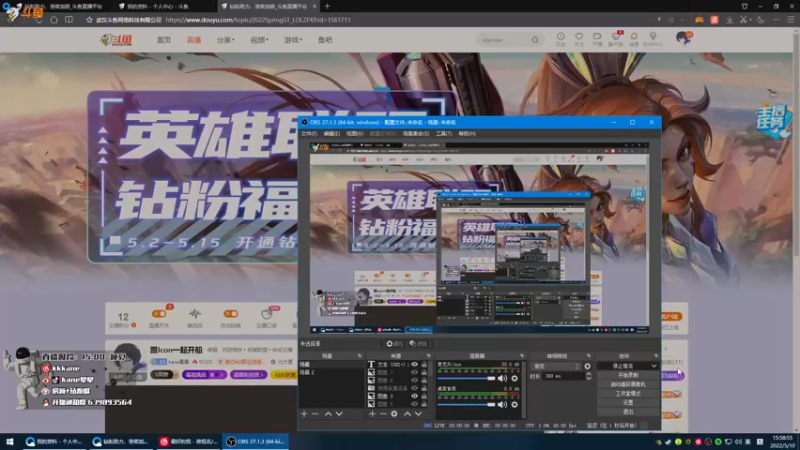
Task: Open the OBS Edit menu
Action: pos(332,134)
